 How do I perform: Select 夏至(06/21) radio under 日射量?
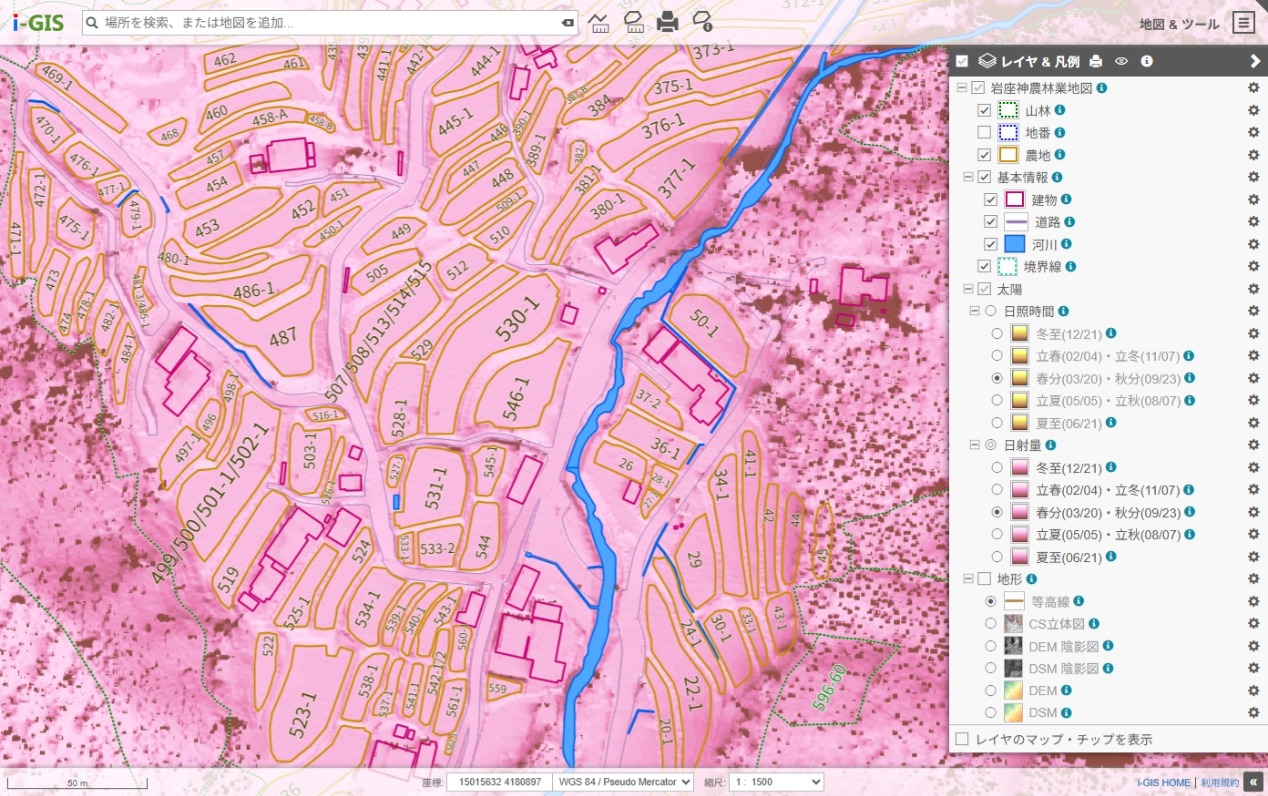(x=997, y=557)
